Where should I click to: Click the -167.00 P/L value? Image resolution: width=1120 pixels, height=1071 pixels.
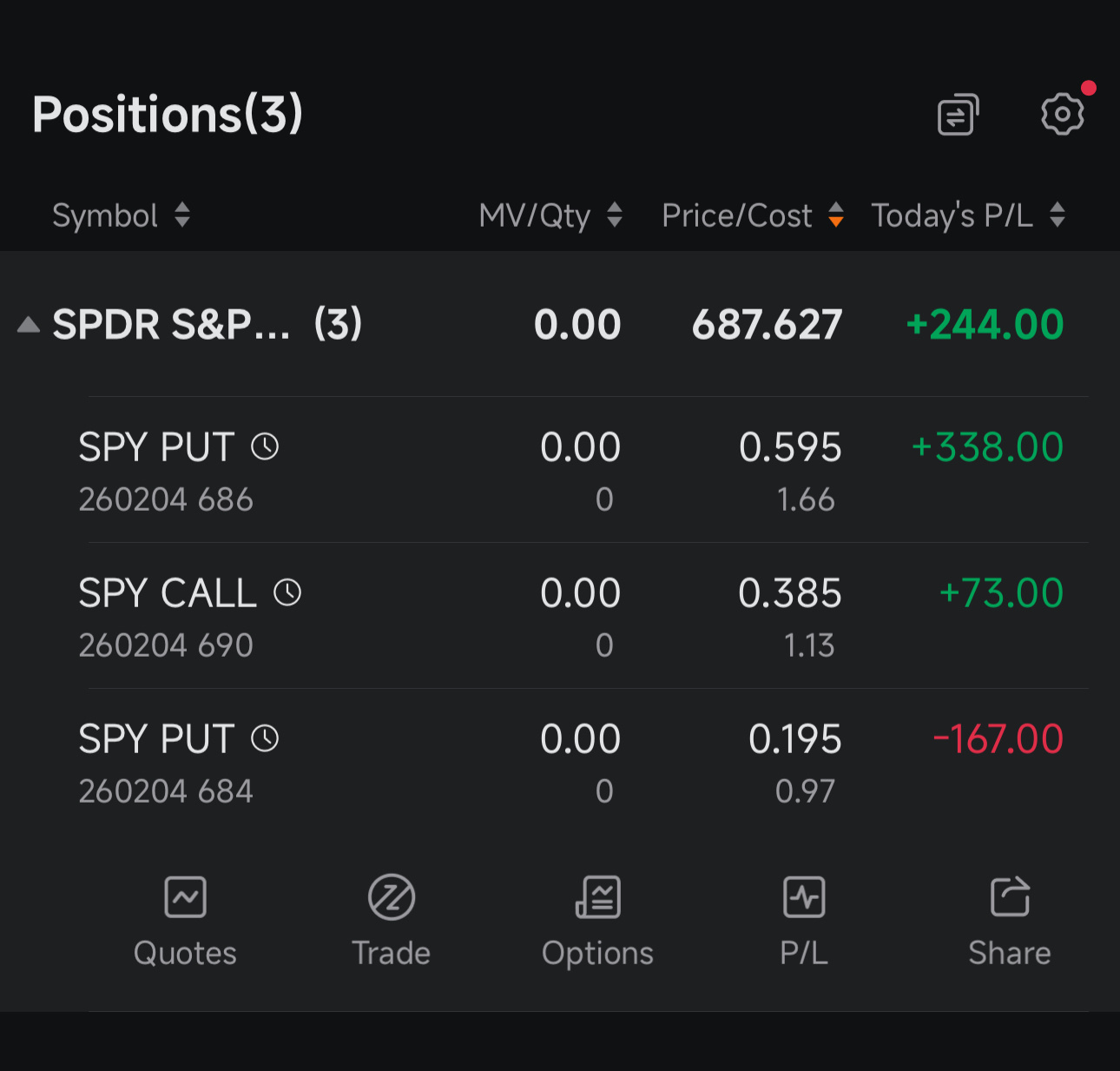coord(998,740)
